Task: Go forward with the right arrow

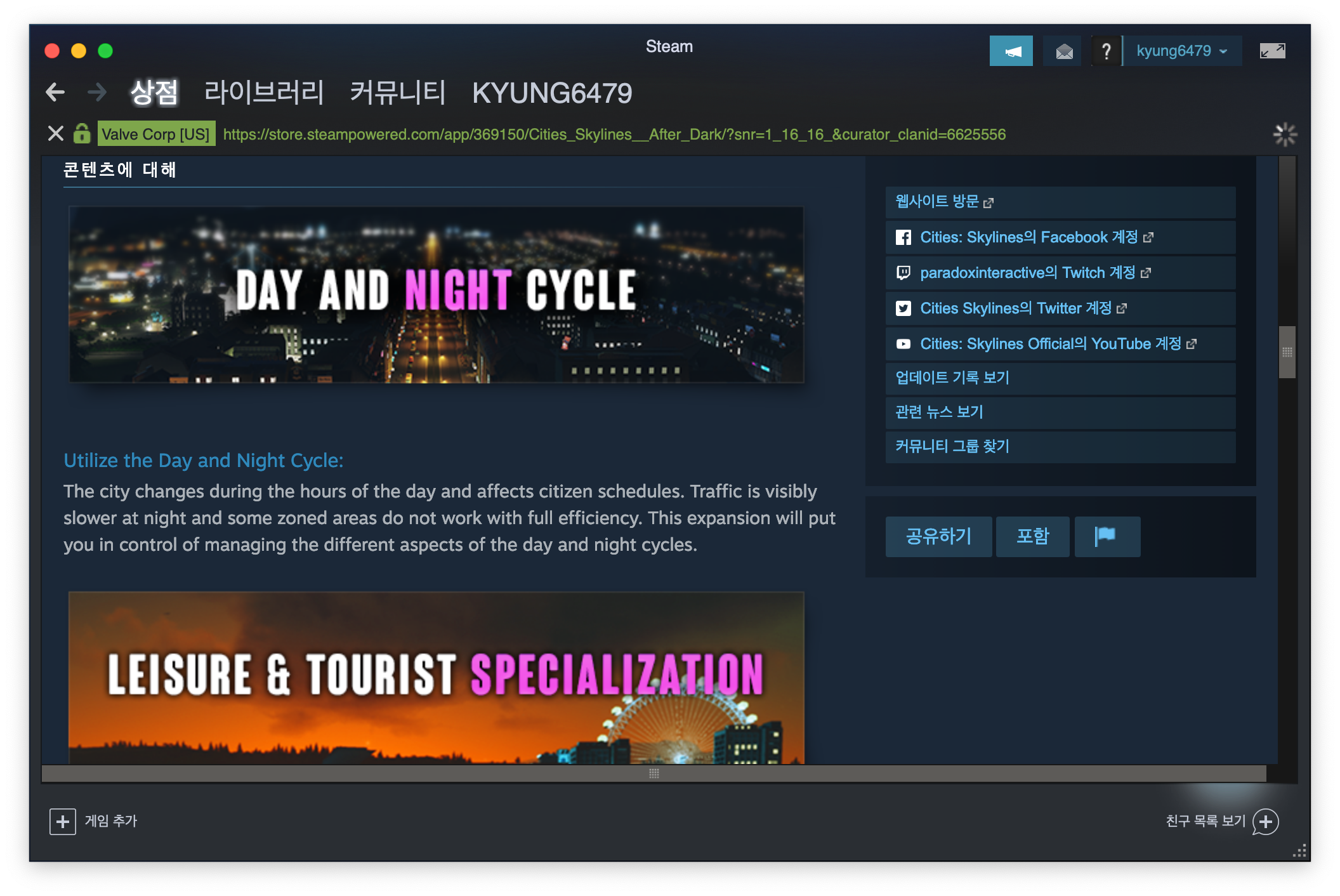Action: pyautogui.click(x=96, y=93)
